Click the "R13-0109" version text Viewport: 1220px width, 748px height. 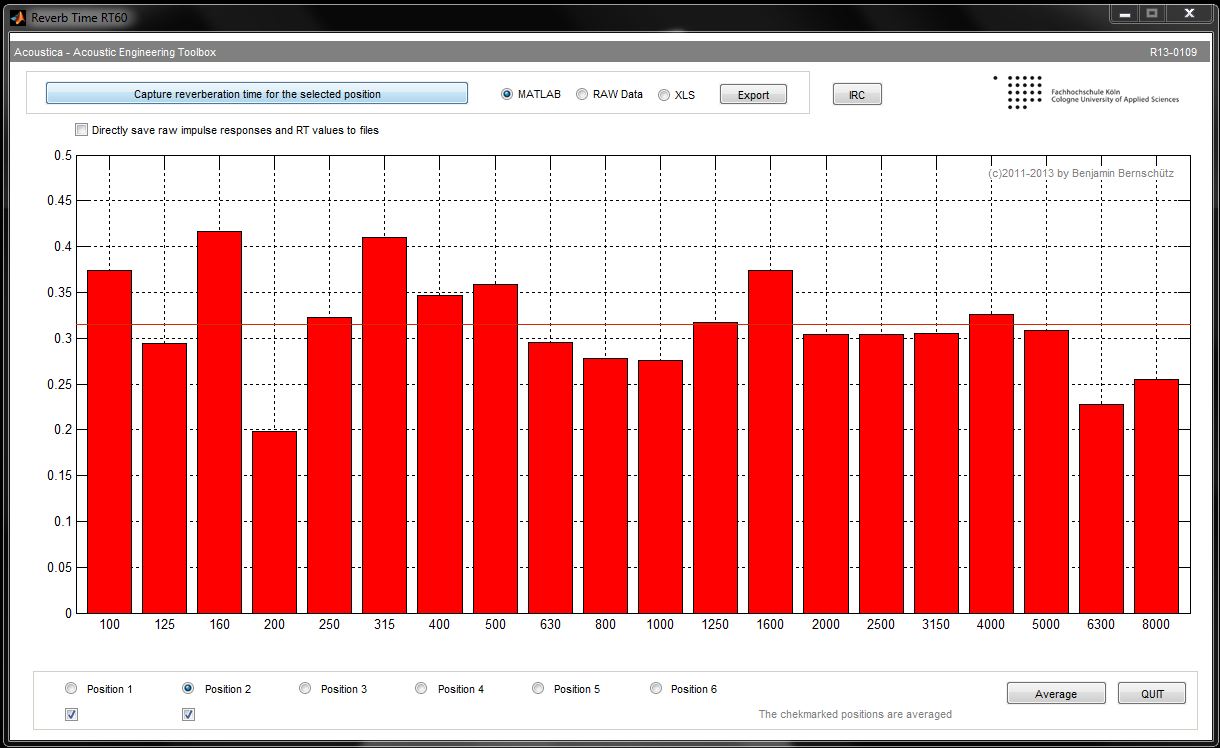tap(1173, 52)
